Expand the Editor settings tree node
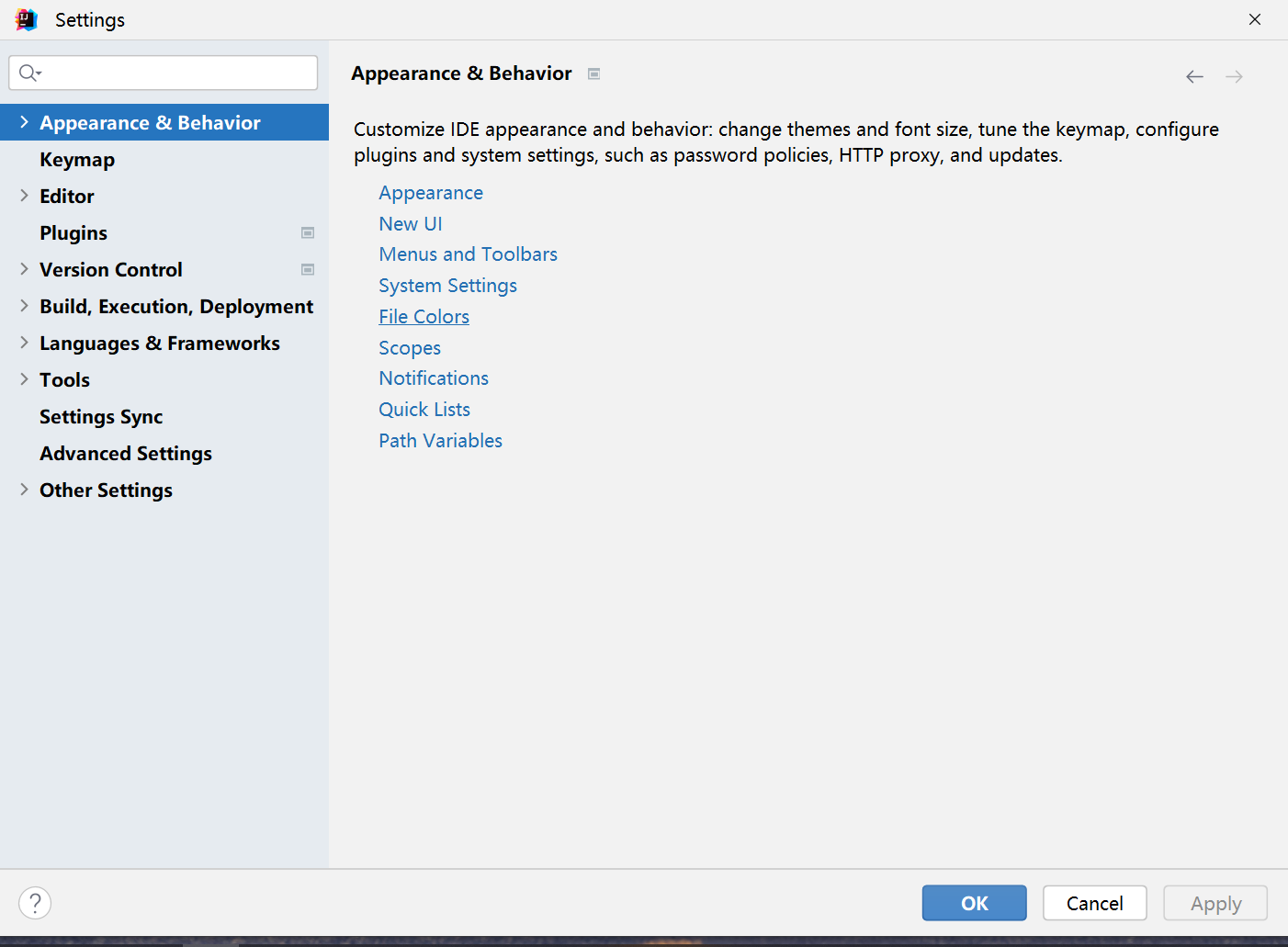This screenshot has width=1288, height=947. coord(24,196)
